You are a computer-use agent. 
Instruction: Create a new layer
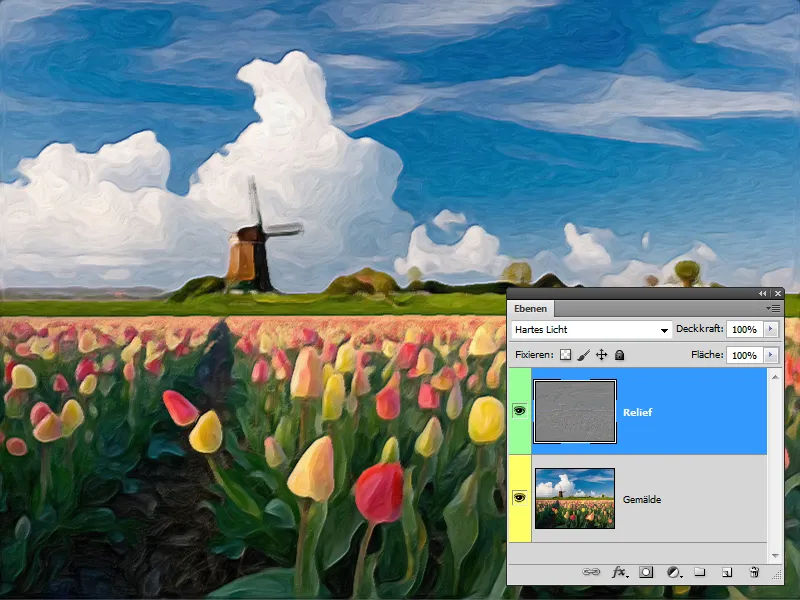727,572
